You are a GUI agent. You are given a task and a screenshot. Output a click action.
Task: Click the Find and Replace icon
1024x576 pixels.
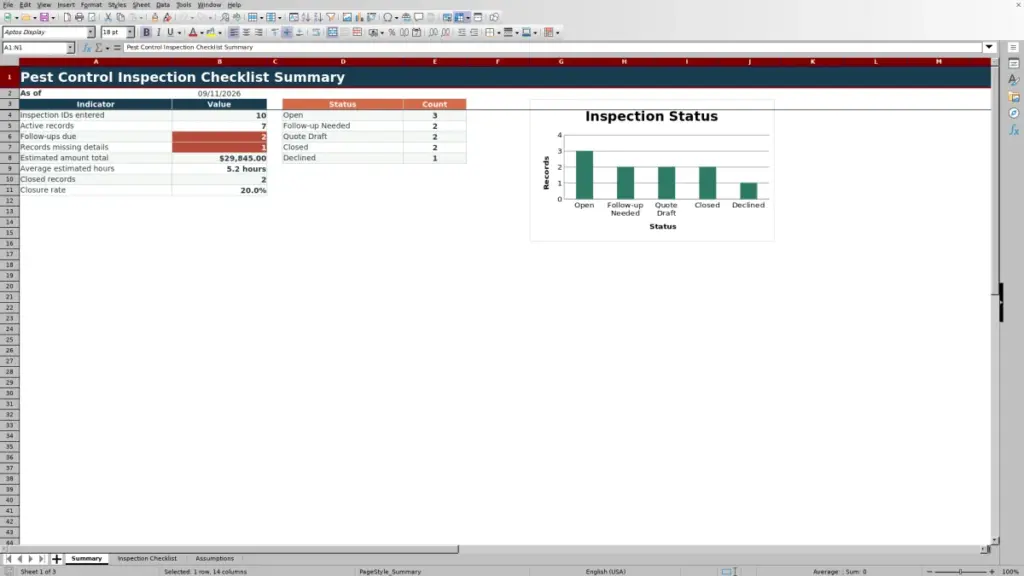coord(225,17)
